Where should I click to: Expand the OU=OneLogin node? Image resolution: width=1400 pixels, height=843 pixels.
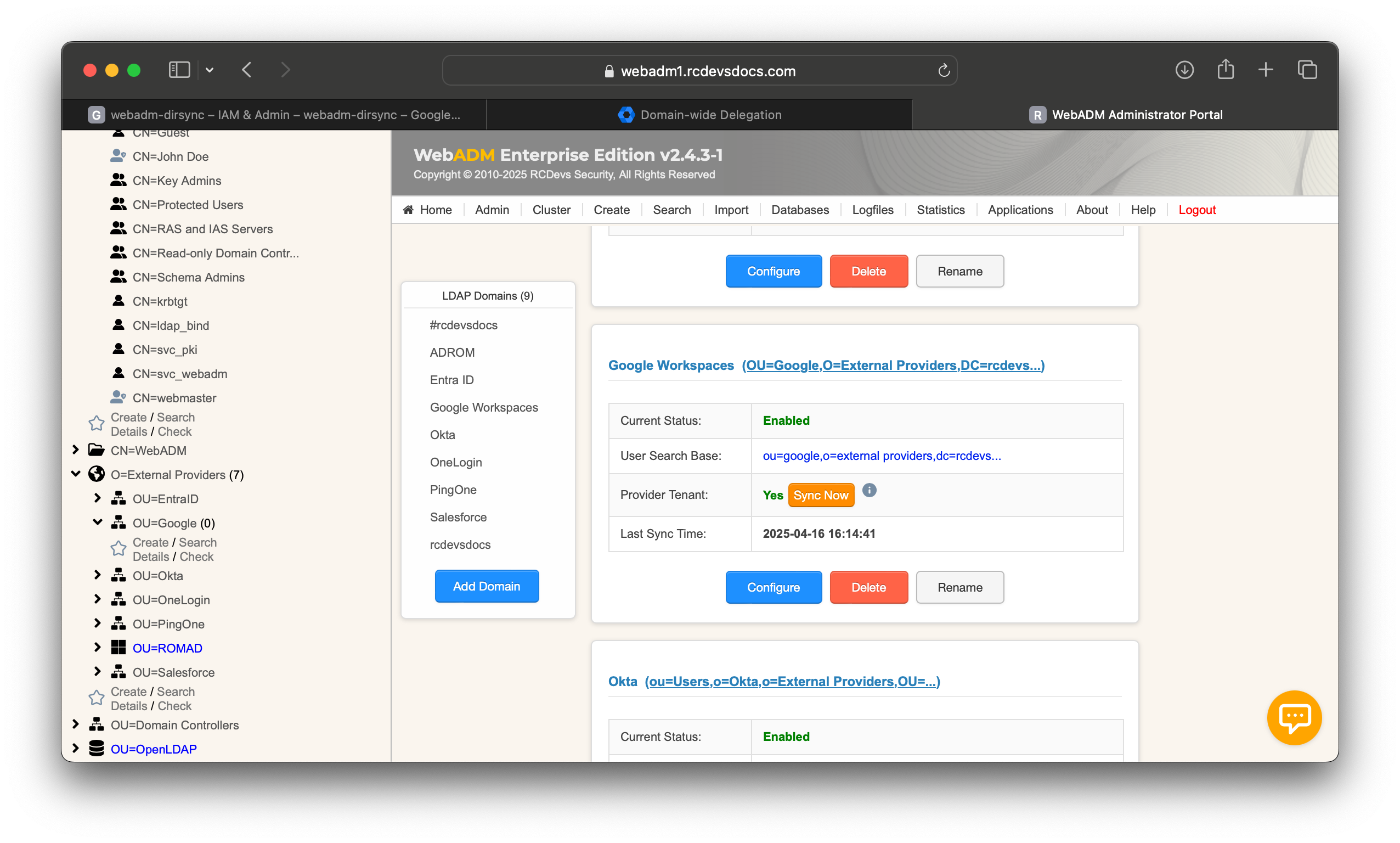(x=97, y=599)
